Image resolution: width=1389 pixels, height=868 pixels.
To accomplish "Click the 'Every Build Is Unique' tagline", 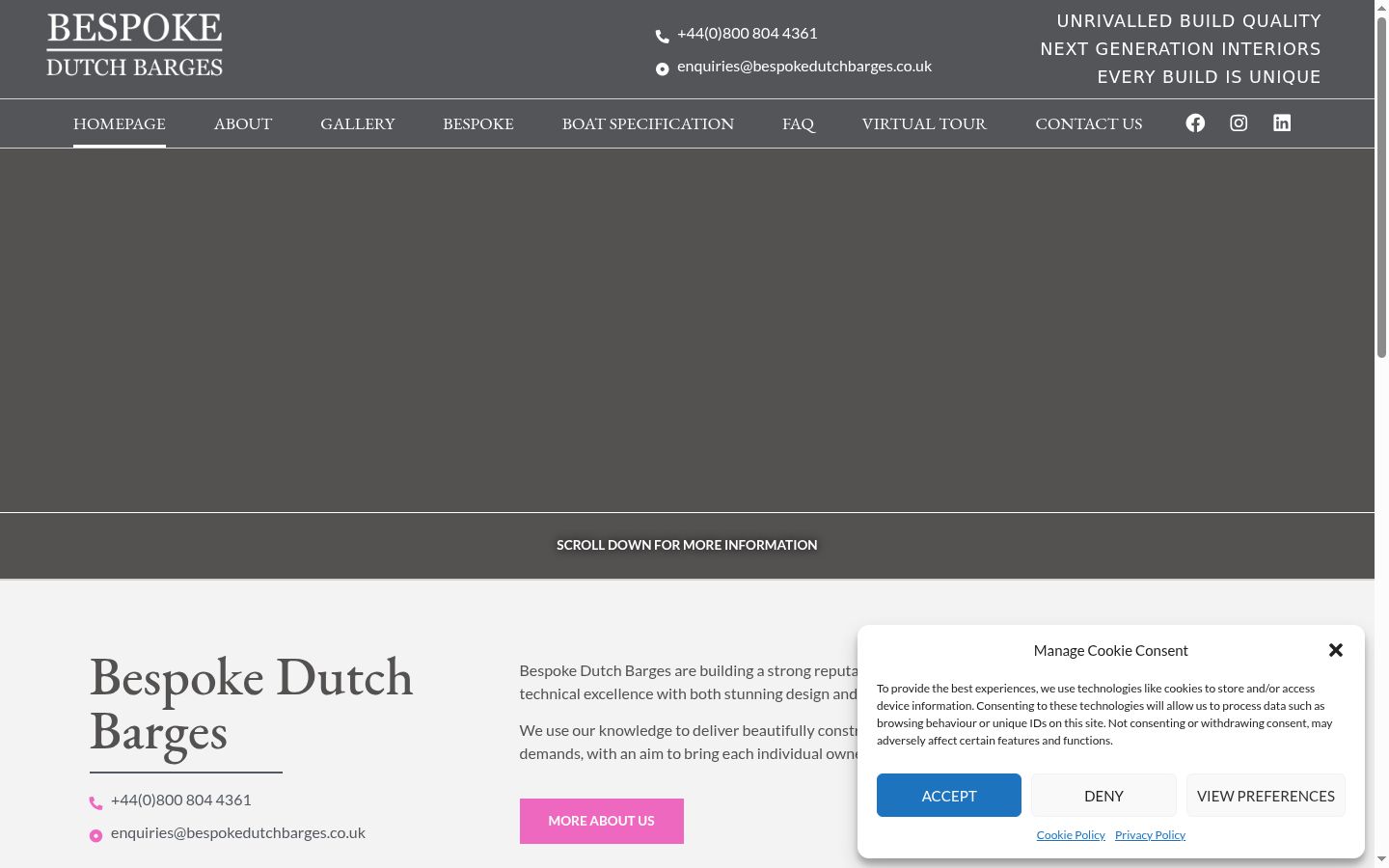I will point(1209,77).
